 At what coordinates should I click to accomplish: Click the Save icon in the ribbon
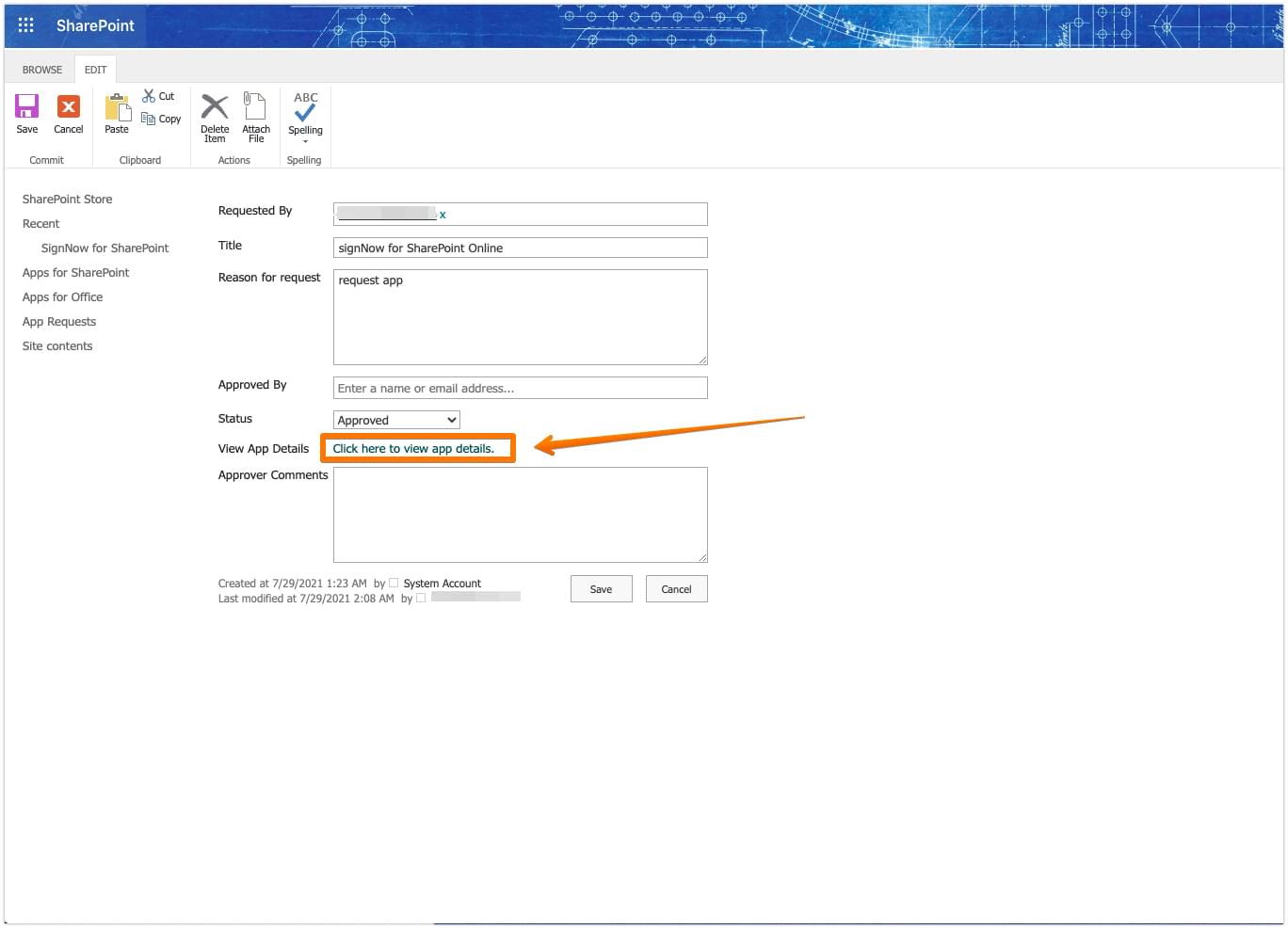tap(27, 106)
